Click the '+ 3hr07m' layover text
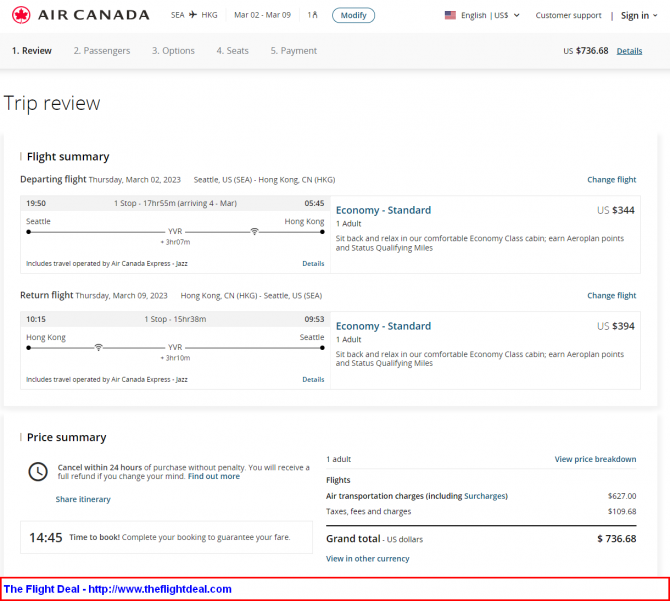The height and width of the screenshot is (601, 670). tap(175, 242)
